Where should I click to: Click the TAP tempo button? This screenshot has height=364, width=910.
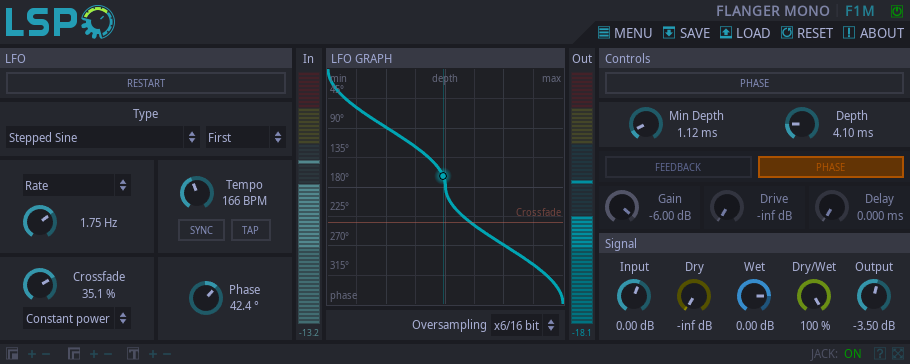pyautogui.click(x=251, y=230)
